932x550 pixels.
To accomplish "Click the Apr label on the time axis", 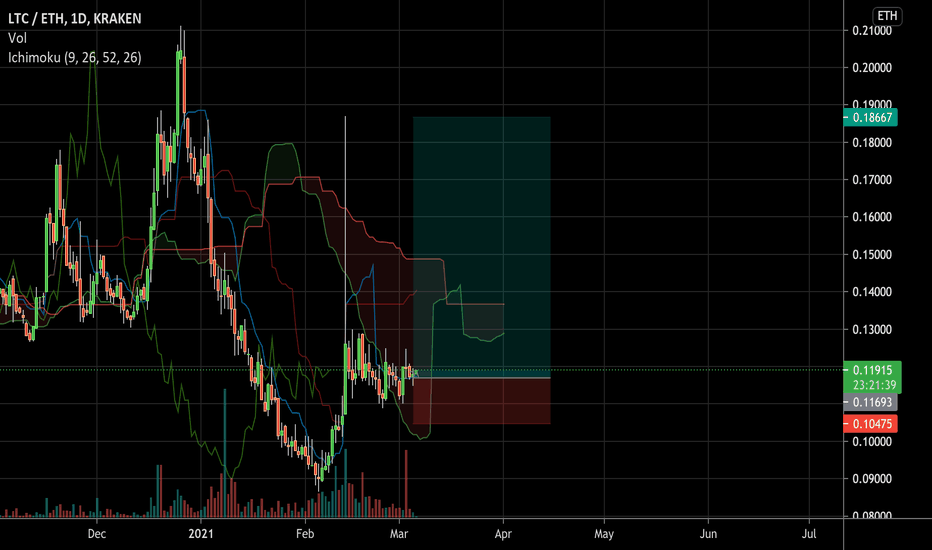I will pos(503,534).
